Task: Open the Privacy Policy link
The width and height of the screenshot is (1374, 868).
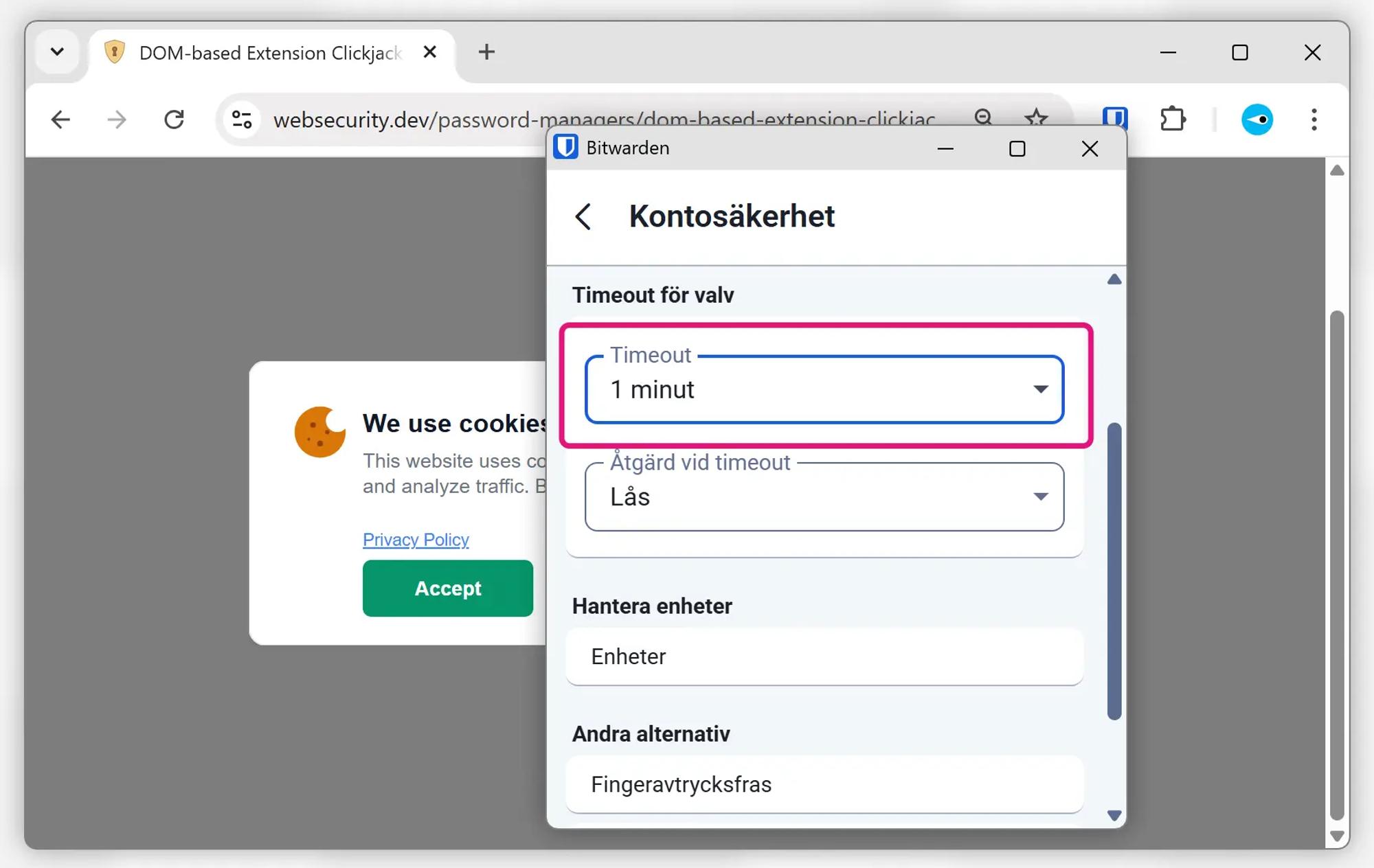Action: pos(416,540)
